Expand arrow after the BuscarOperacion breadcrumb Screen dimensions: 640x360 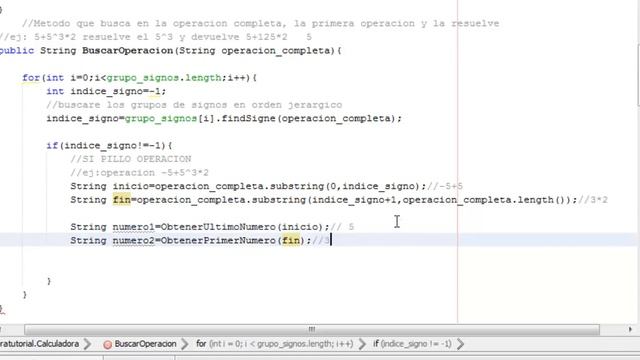pyautogui.click(x=185, y=344)
